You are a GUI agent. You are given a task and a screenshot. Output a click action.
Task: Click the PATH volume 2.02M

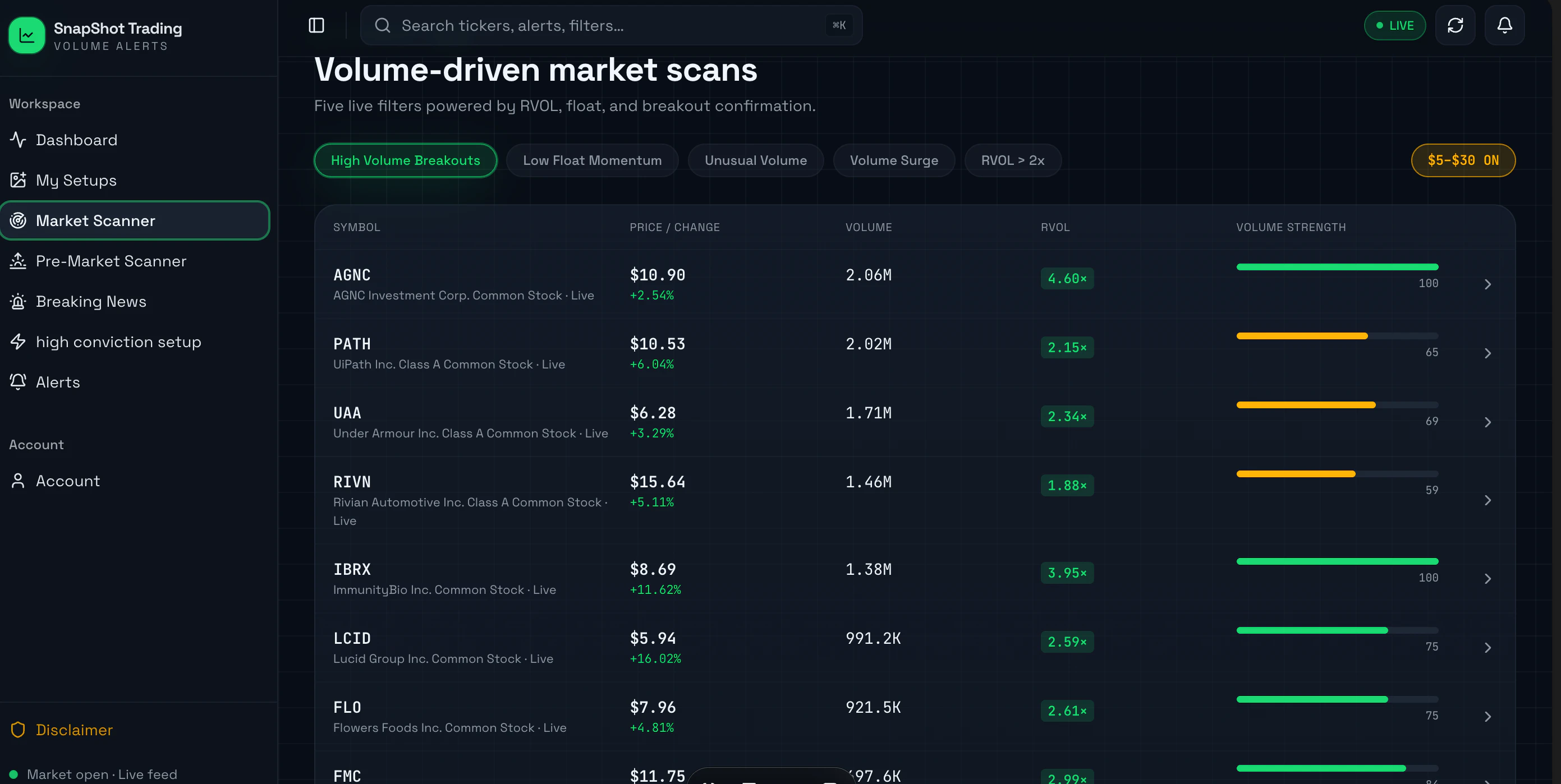[869, 344]
